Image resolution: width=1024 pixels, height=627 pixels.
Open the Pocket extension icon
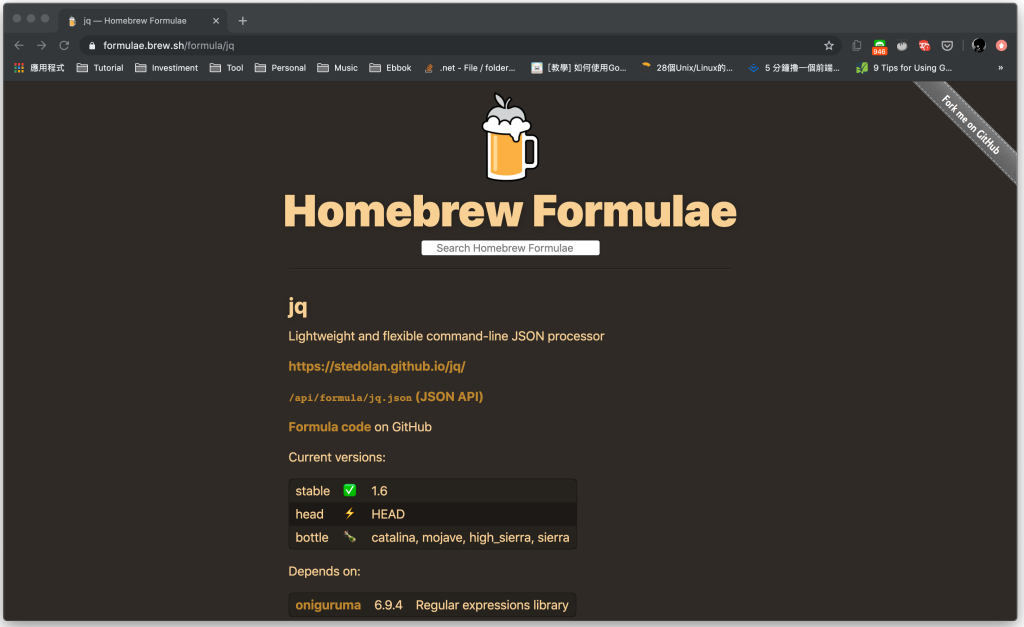point(947,45)
